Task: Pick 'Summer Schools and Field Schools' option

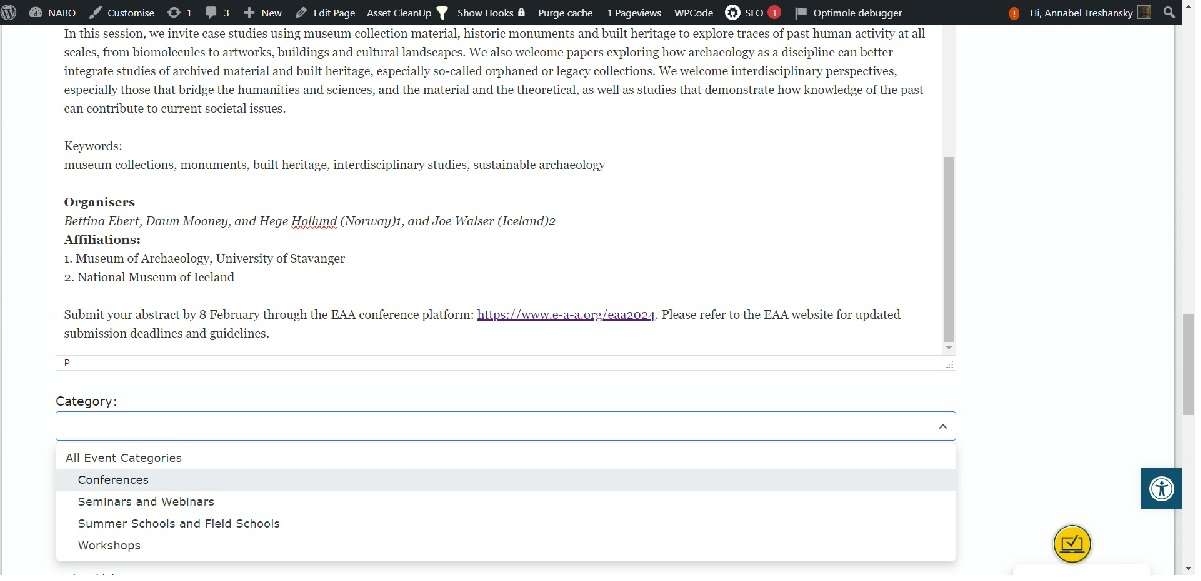Action: 179,524
